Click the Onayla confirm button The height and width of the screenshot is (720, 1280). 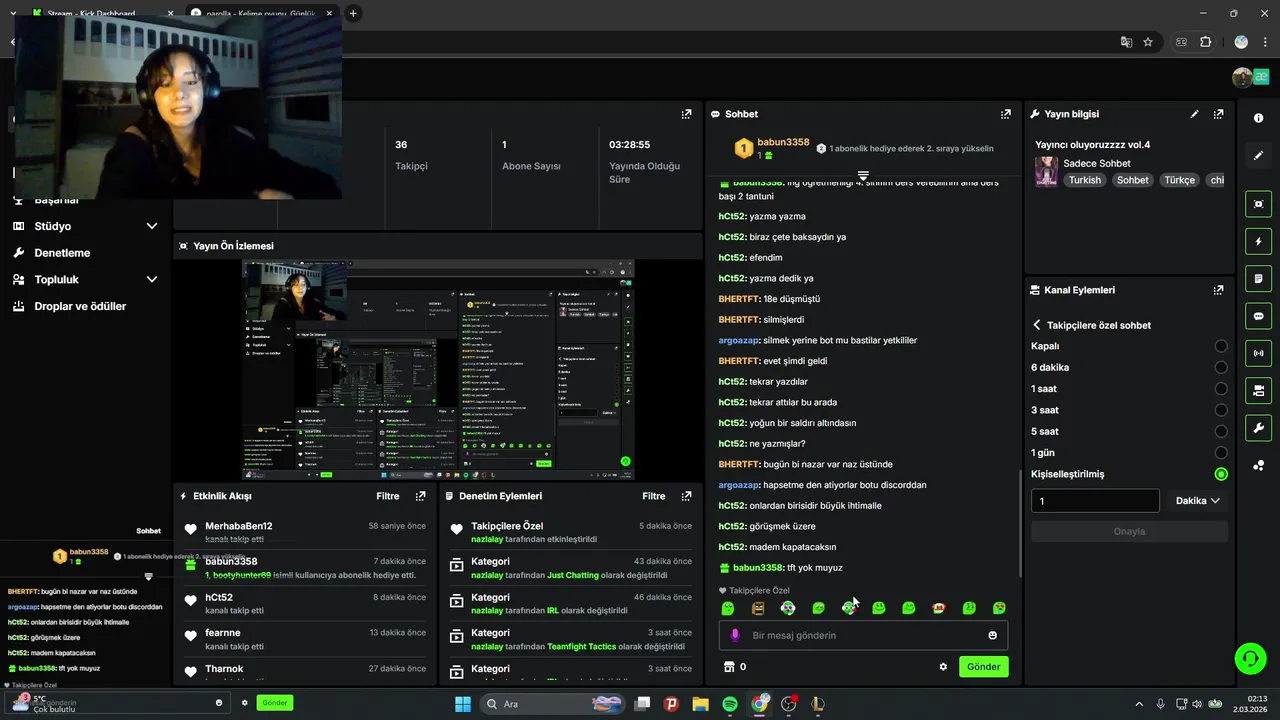[1129, 531]
